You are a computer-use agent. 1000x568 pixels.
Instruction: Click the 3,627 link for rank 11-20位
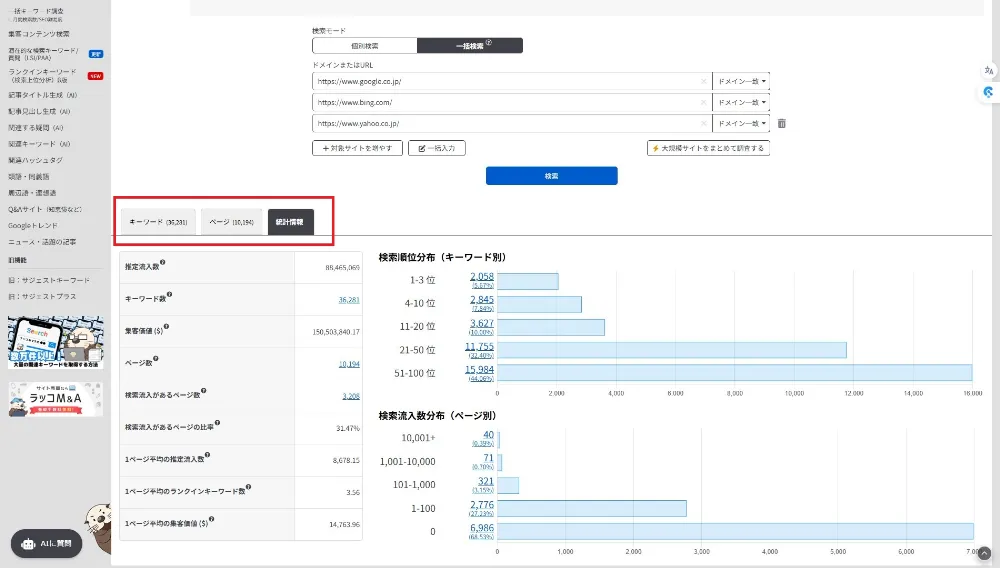click(x=482, y=323)
